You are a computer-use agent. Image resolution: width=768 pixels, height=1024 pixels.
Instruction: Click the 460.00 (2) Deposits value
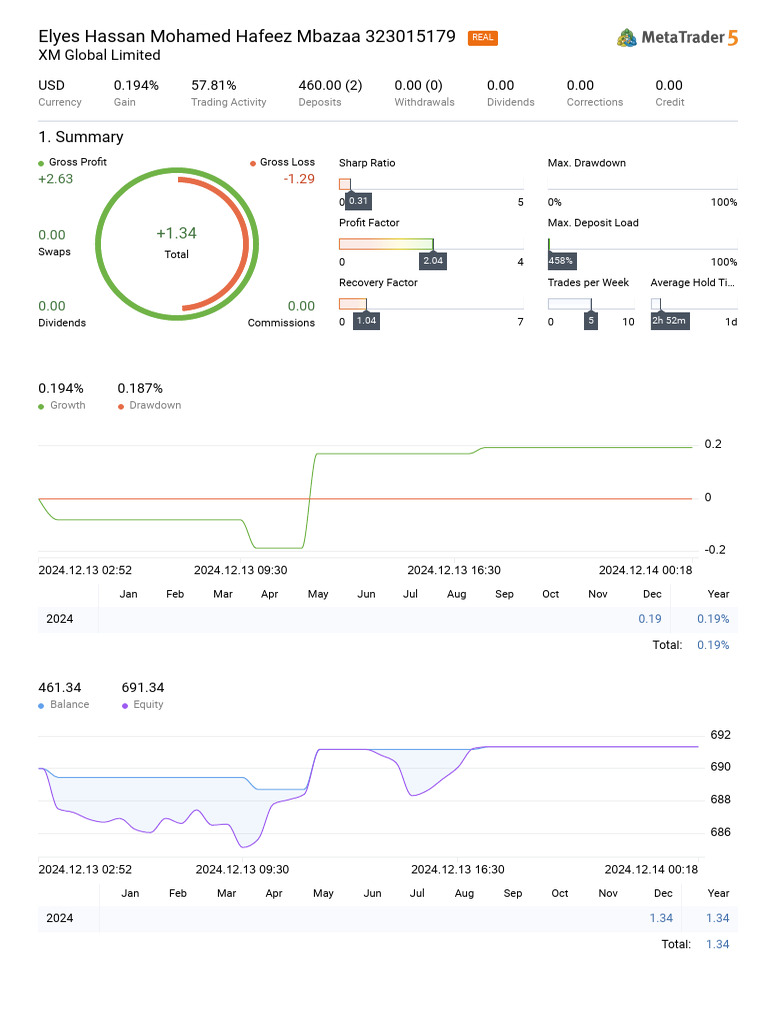[x=330, y=86]
